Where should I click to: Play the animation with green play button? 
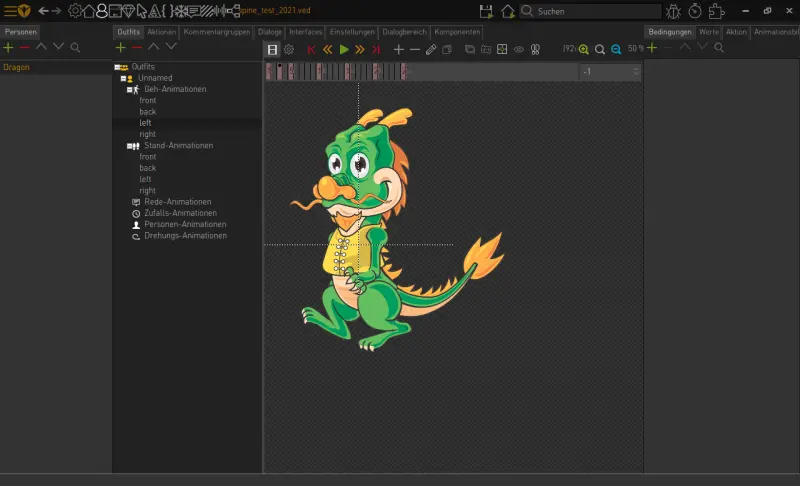343,49
